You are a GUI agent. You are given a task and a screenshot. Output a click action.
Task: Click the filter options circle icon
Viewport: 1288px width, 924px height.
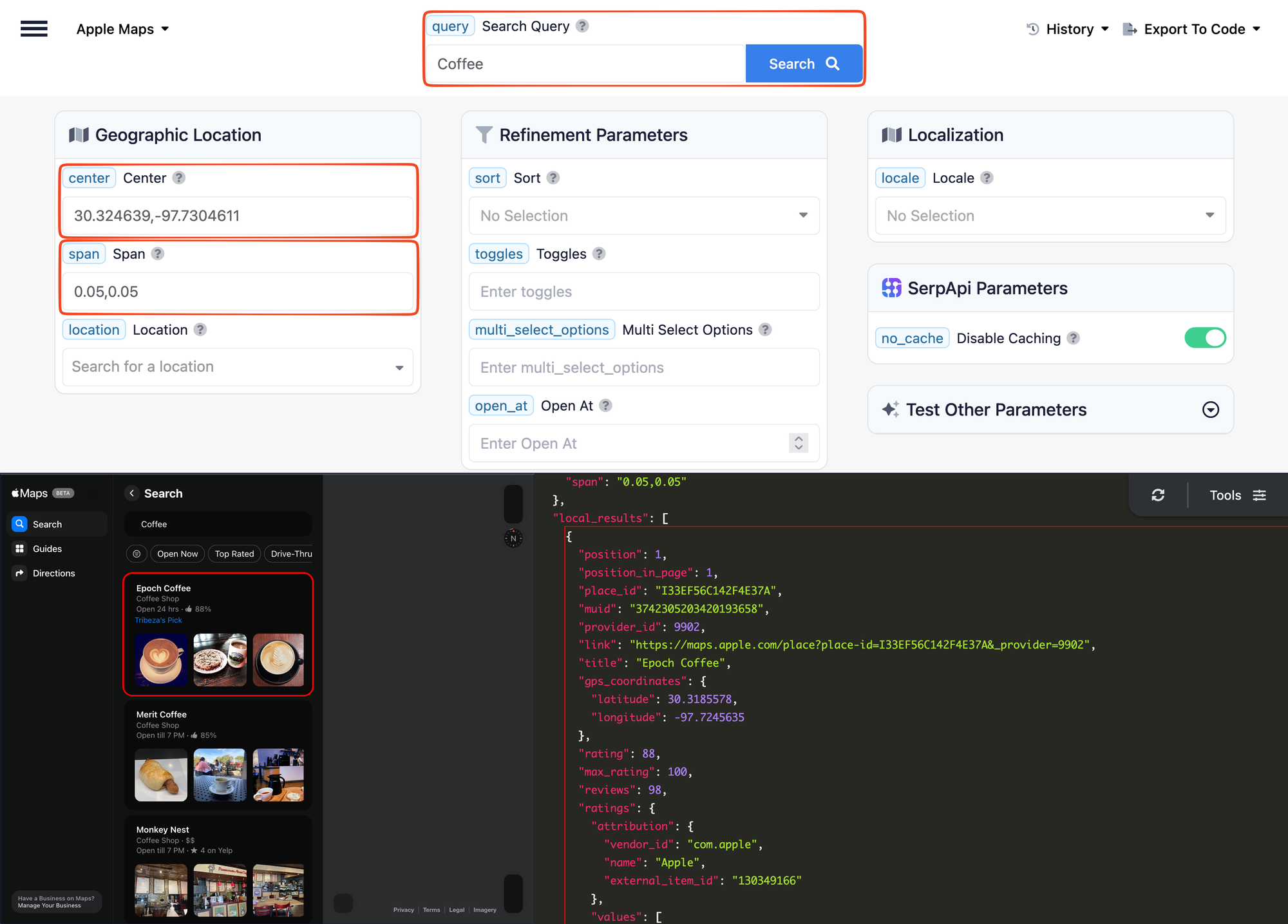click(x=137, y=554)
